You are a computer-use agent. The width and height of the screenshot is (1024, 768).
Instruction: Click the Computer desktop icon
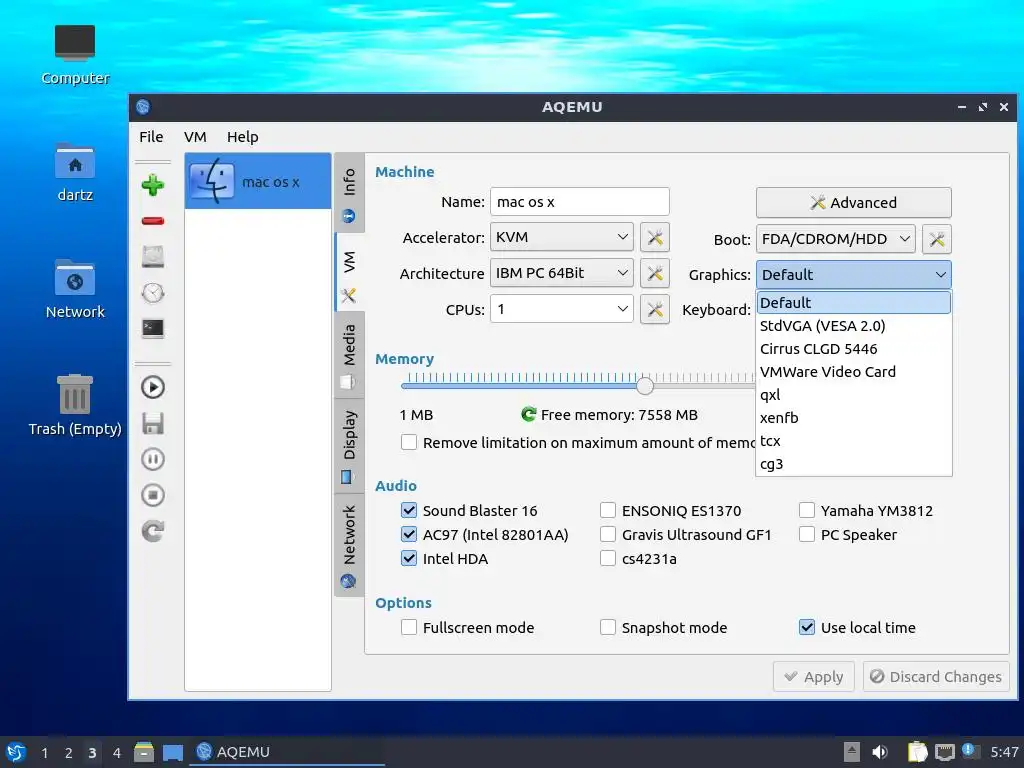pos(75,55)
